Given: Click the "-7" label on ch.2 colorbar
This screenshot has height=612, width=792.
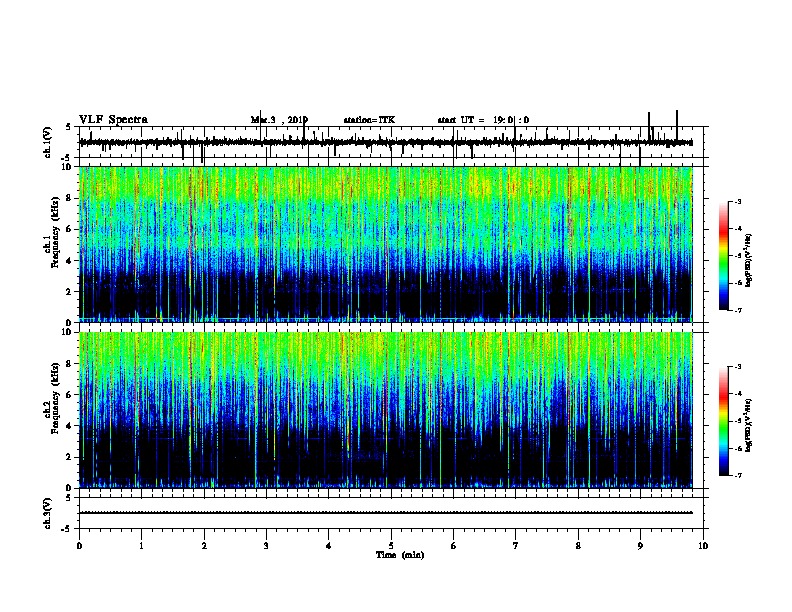Looking at the screenshot, I should [737, 475].
